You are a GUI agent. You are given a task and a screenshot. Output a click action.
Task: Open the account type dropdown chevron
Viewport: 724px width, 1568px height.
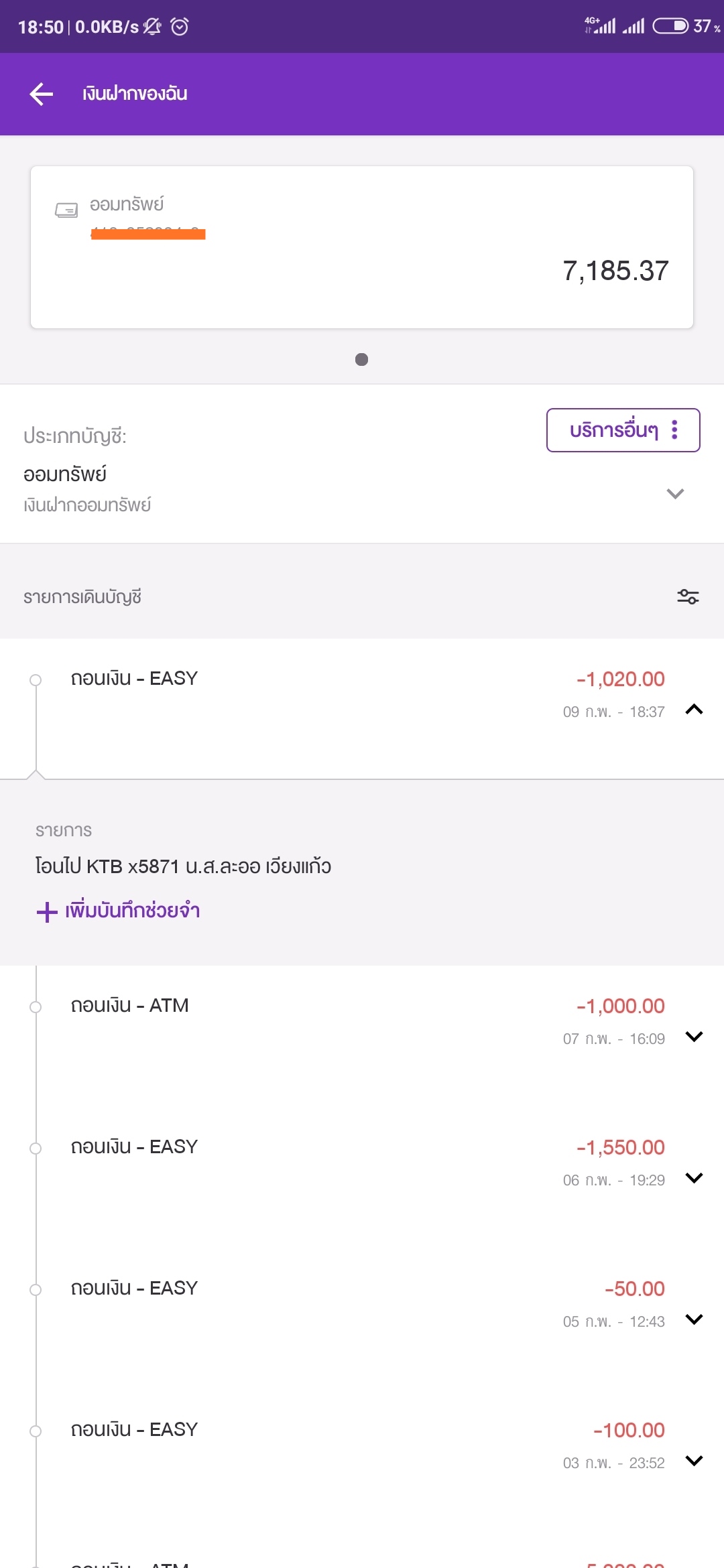tap(675, 494)
